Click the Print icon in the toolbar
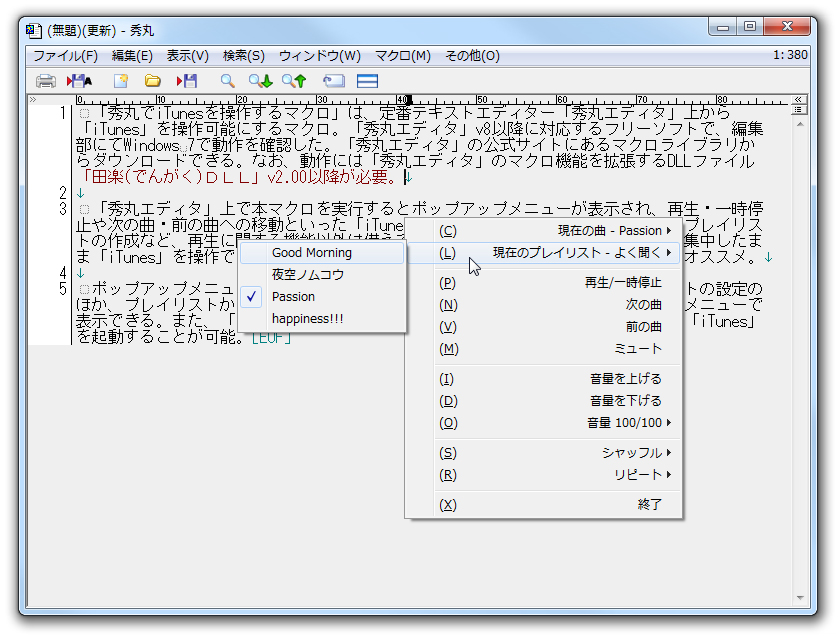Screen dimensions: 838x636 [x=45, y=81]
